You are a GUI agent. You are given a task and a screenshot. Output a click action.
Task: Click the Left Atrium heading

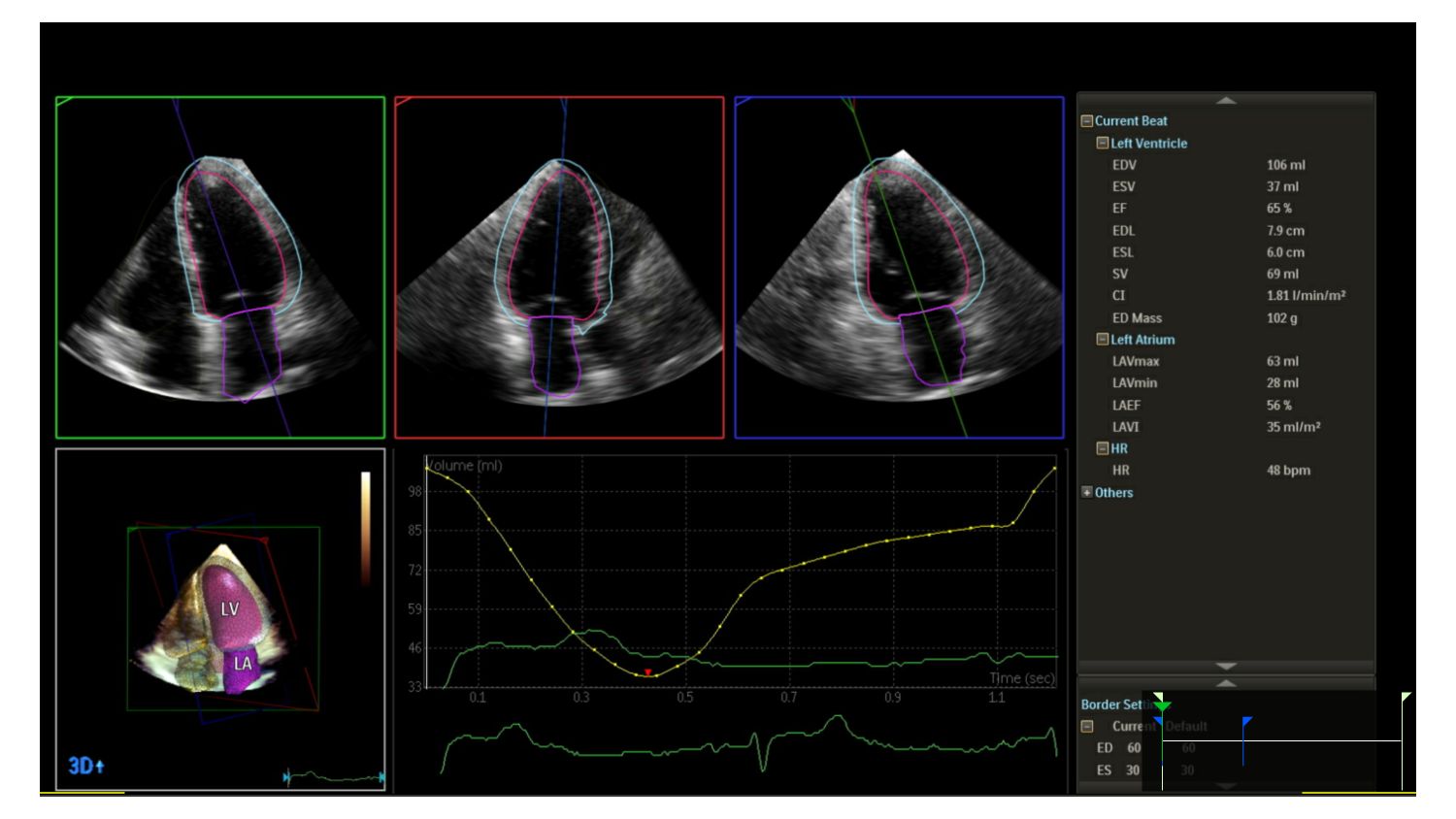1142,340
